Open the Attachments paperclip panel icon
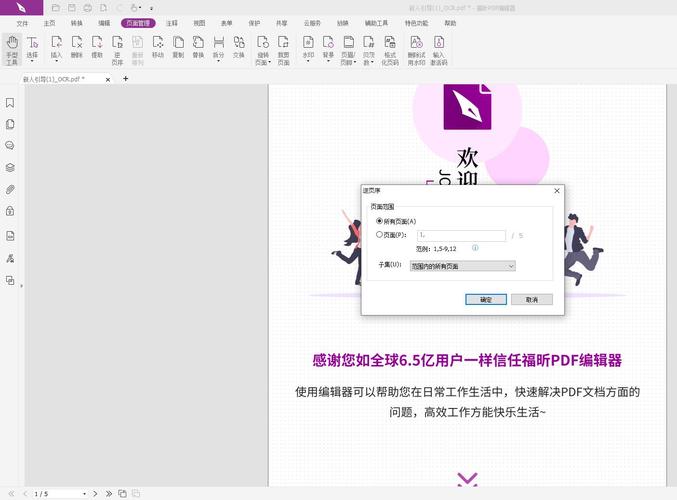The image size is (677, 500). pos(10,189)
